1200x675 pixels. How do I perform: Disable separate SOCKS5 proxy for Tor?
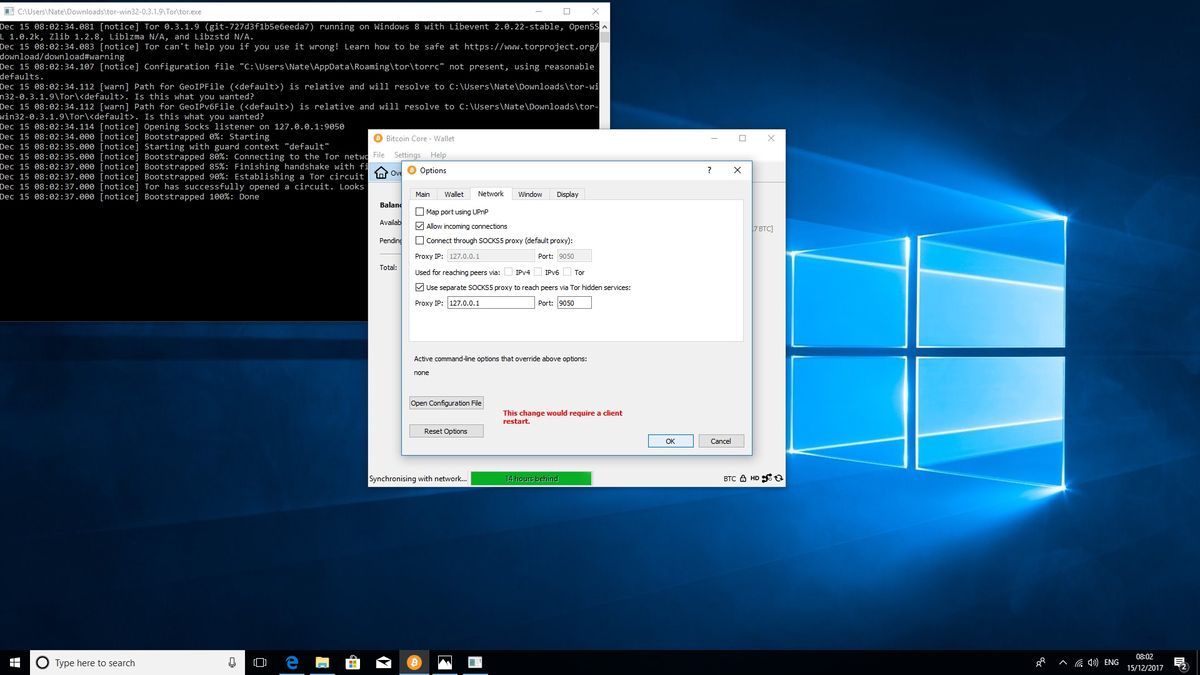pyautogui.click(x=419, y=286)
